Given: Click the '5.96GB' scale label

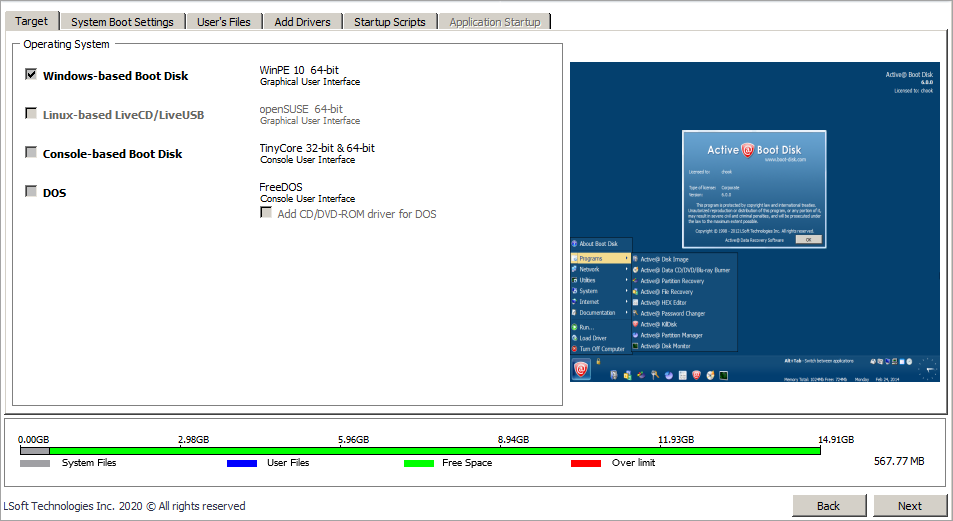Looking at the screenshot, I should click(353, 440).
